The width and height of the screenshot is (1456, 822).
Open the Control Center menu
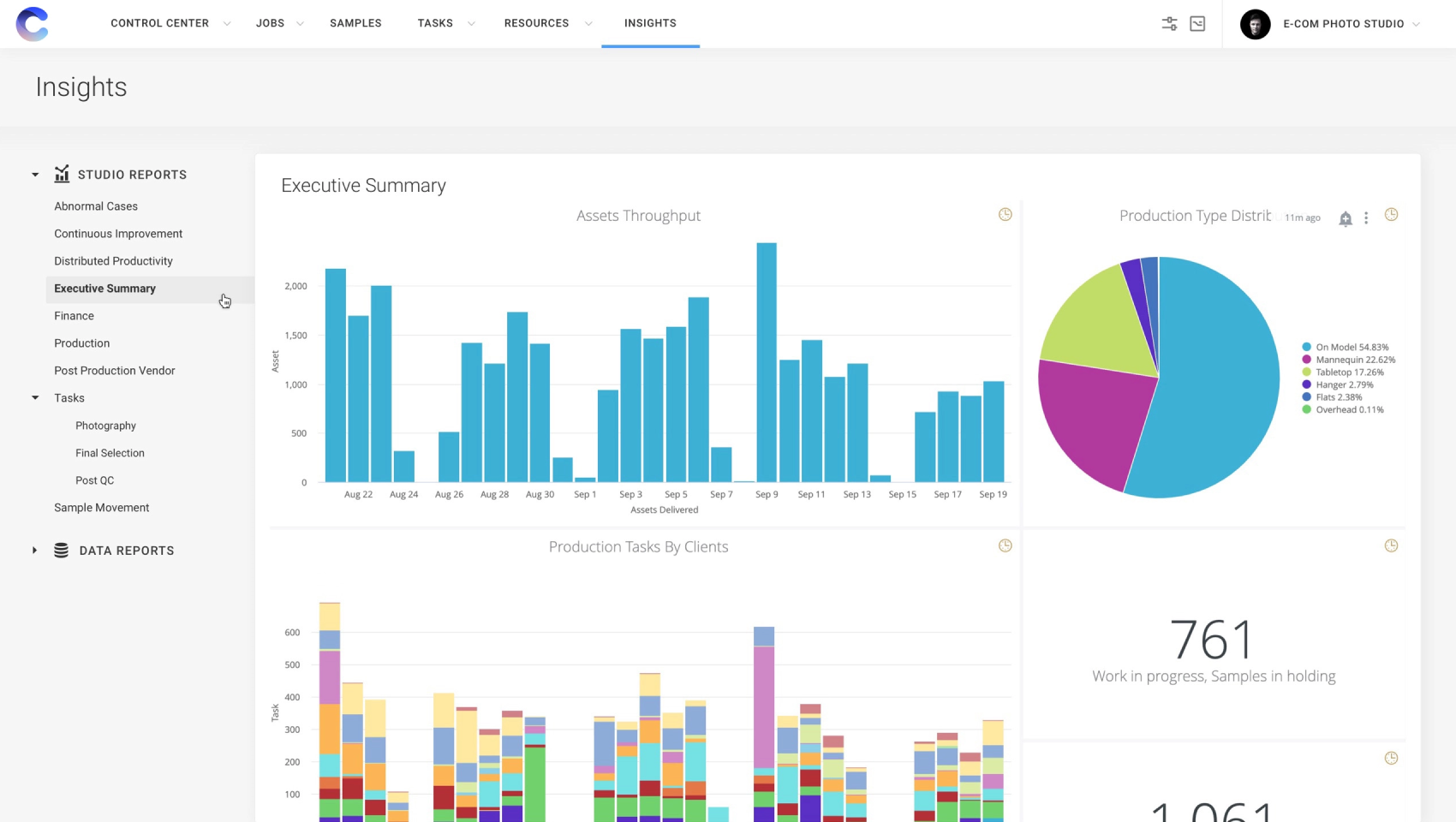tap(168, 23)
